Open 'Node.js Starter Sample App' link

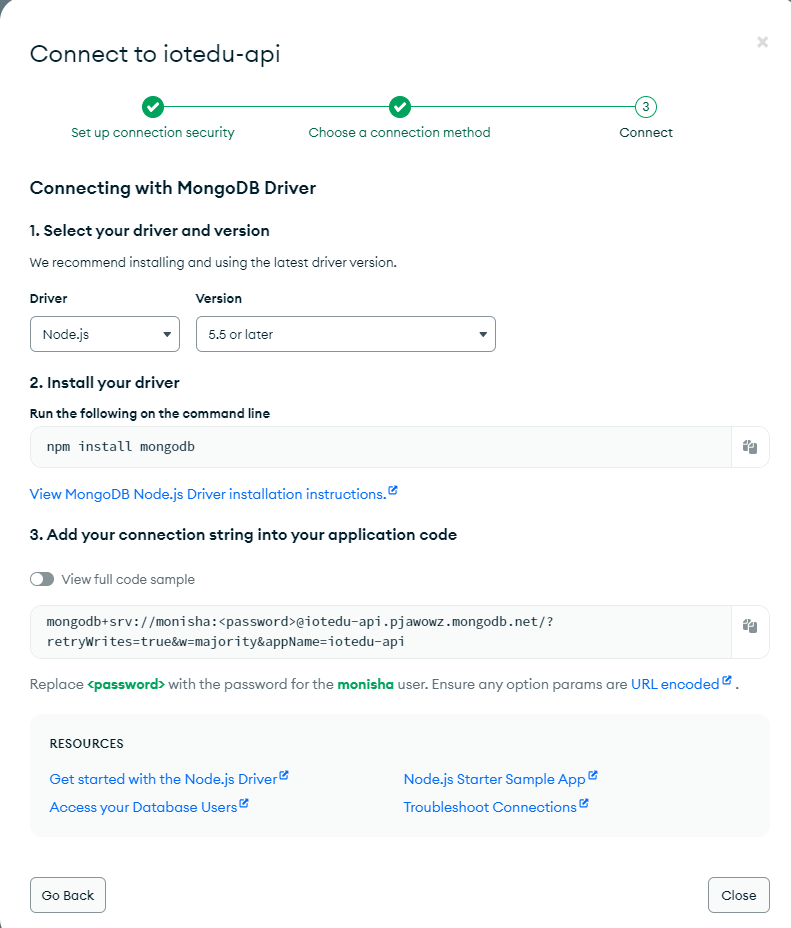[494, 779]
